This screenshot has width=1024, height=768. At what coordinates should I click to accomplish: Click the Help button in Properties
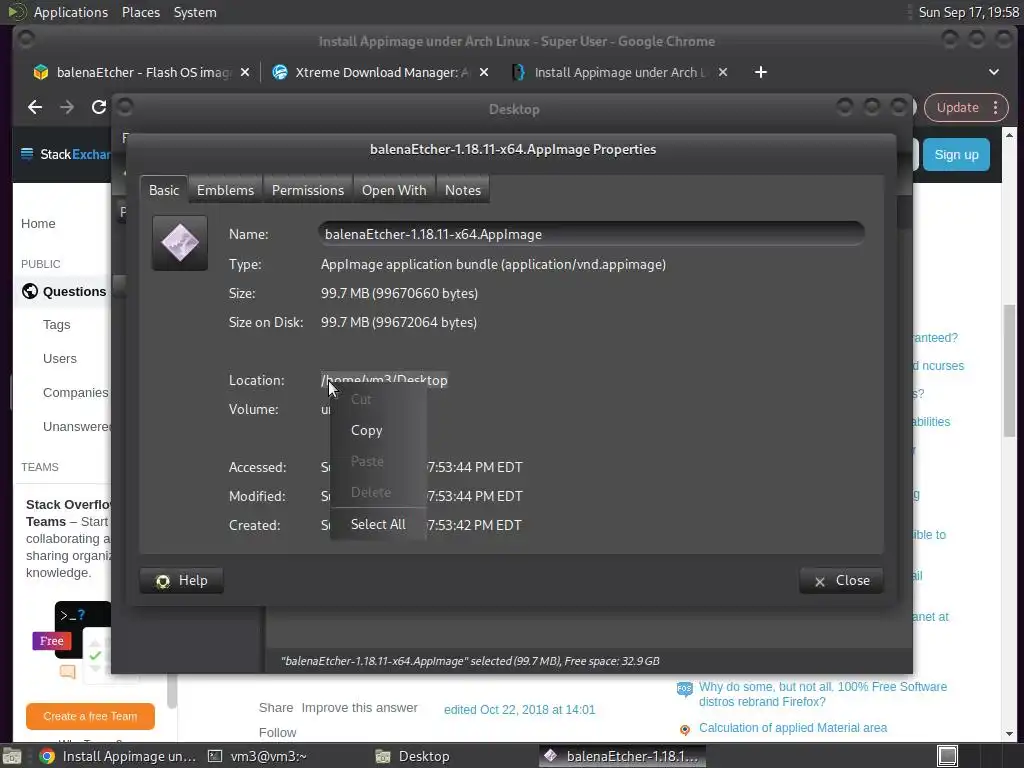pos(182,581)
